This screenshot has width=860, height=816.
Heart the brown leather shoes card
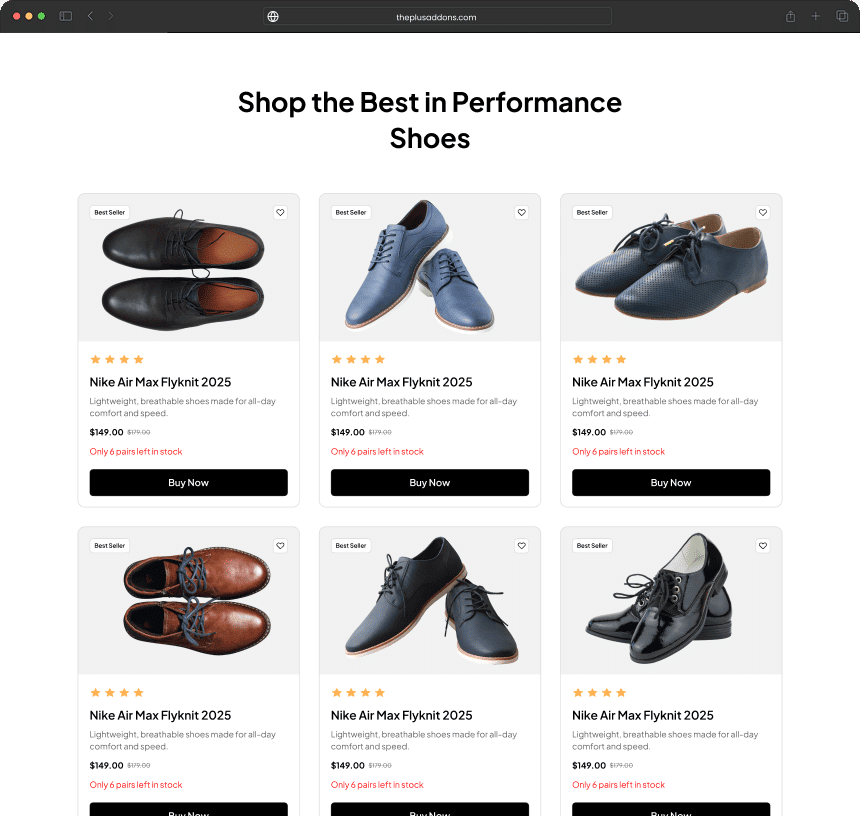[x=280, y=546]
